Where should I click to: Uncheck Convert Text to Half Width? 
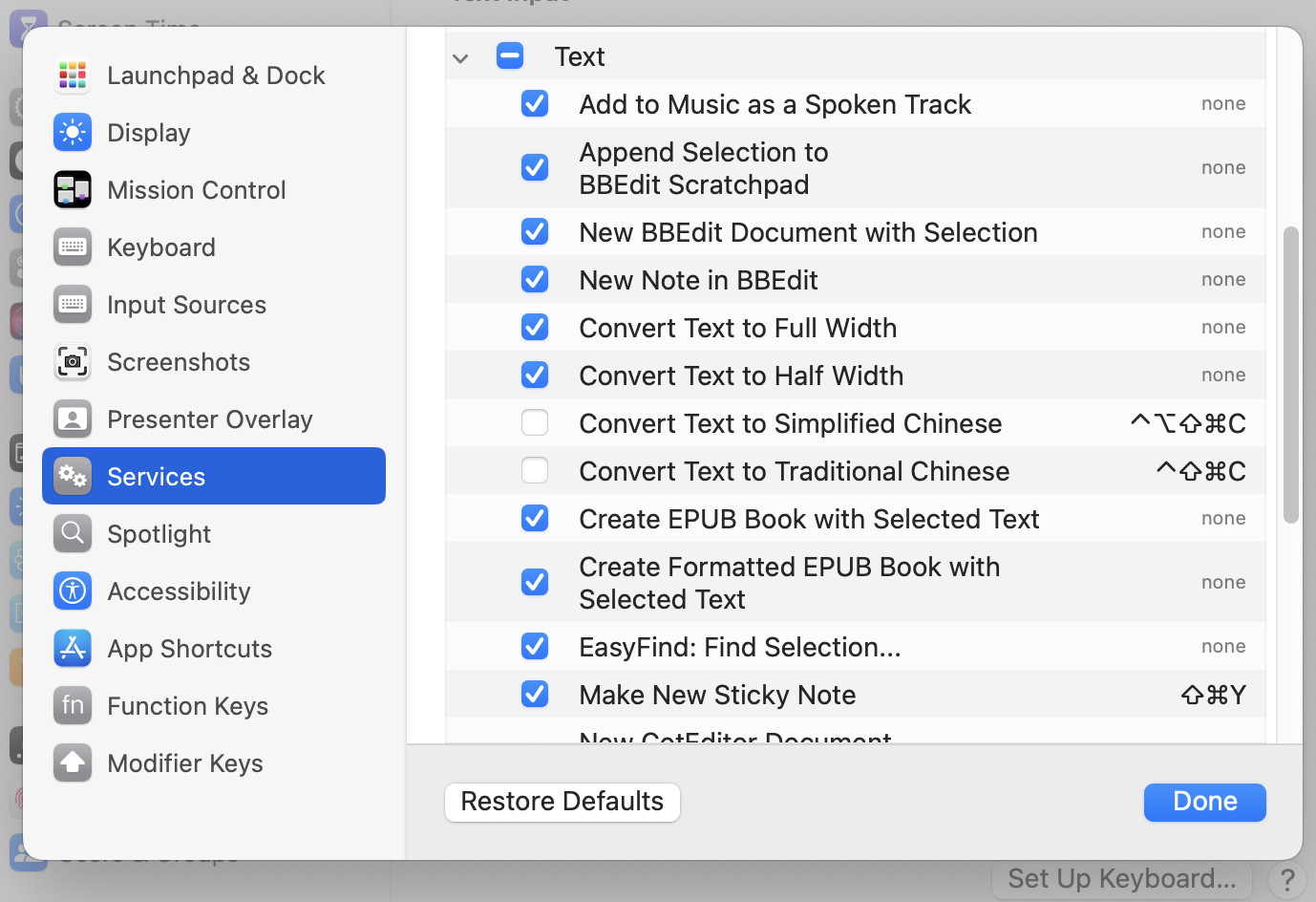(535, 375)
